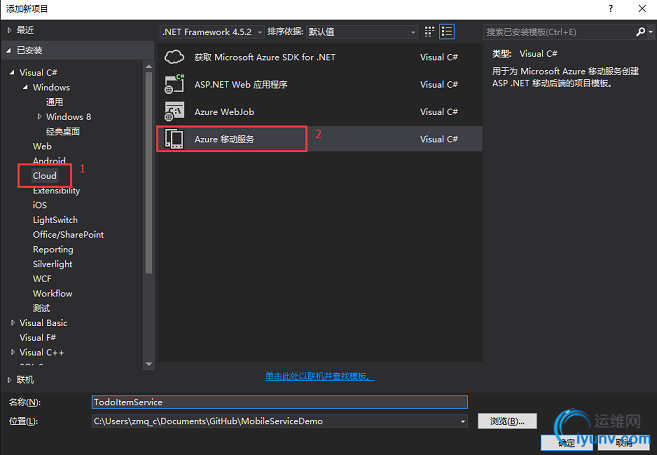
Task: Select the LightSwitch category
Action: click(55, 220)
